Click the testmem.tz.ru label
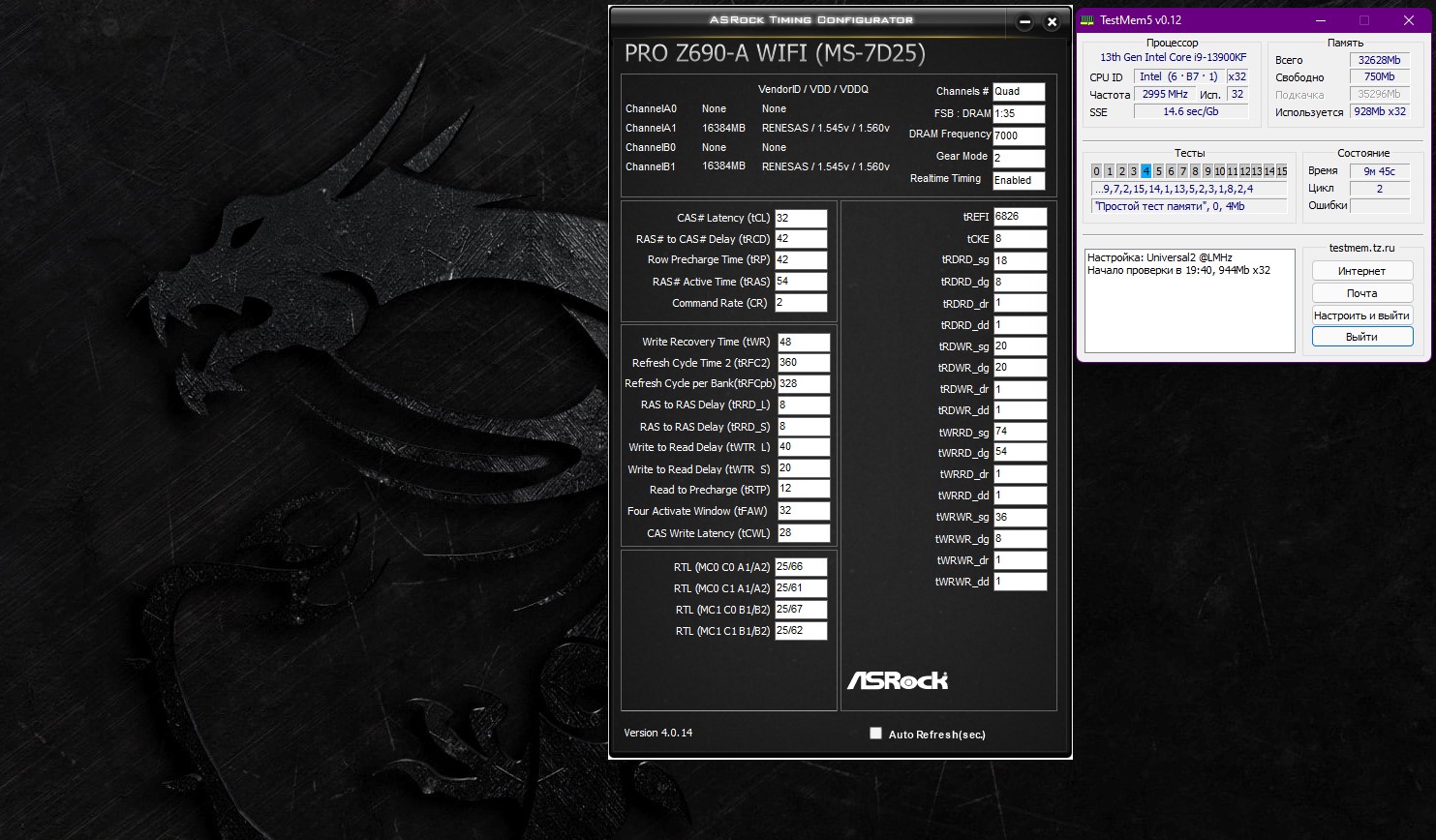 (x=1361, y=249)
